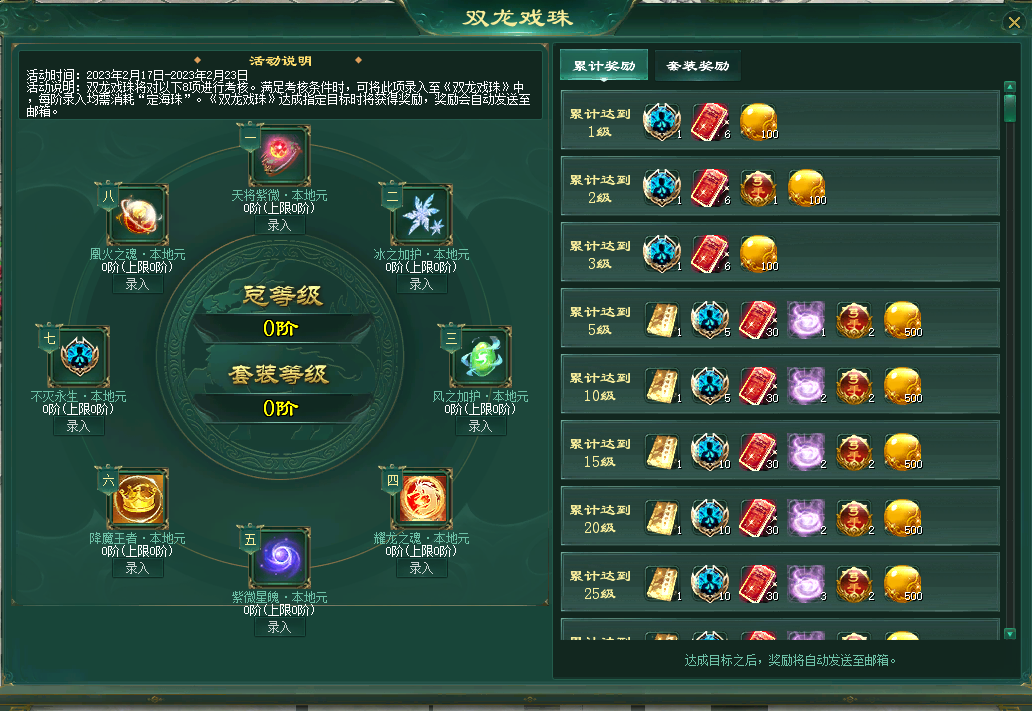Click the 天将紫微 red orb icon
Viewport: 1032px width, 711px height.
click(x=280, y=155)
